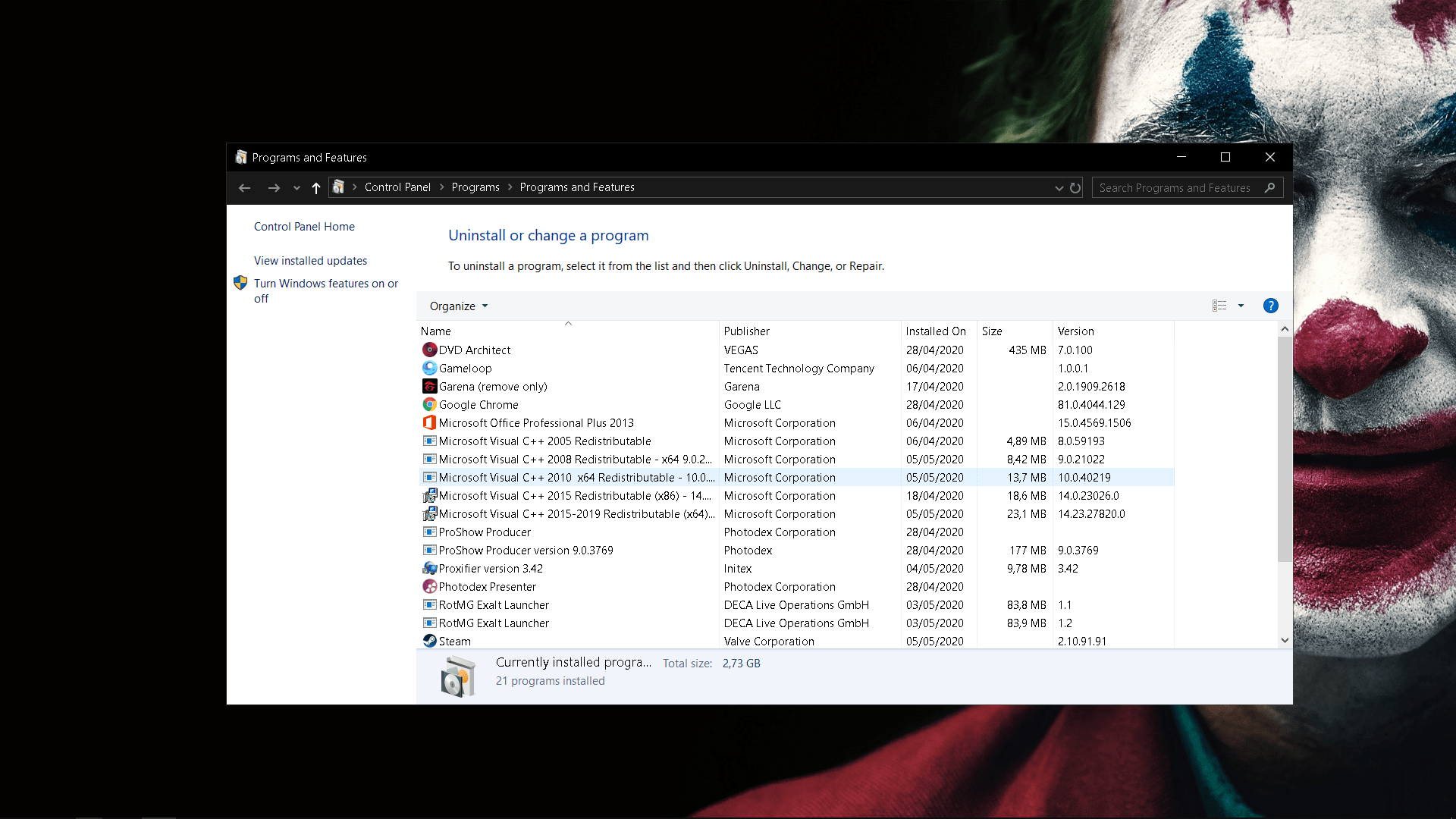
Task: Click the Programs and Features title bar icon
Action: (x=241, y=157)
